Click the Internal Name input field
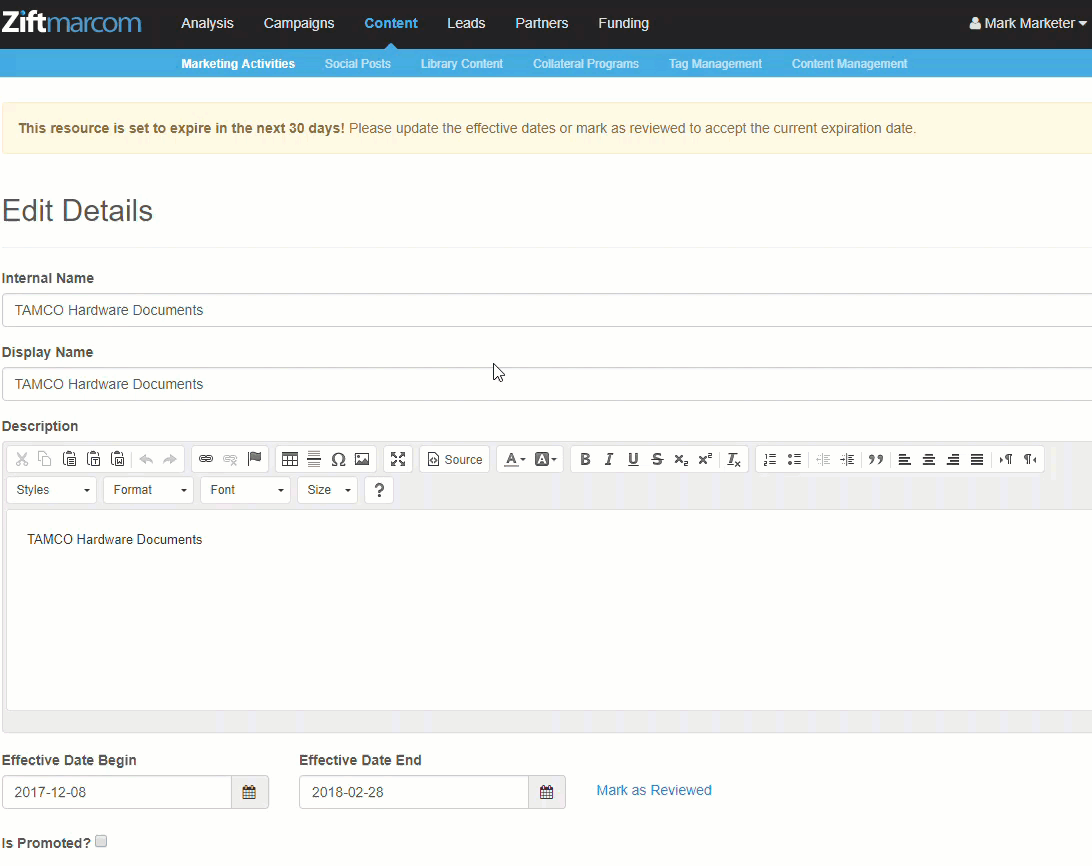1092x866 pixels. pyautogui.click(x=547, y=310)
